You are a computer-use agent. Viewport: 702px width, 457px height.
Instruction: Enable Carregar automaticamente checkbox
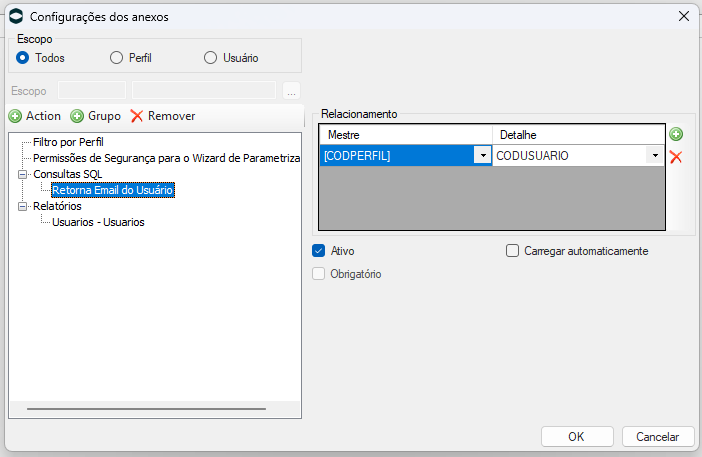pyautogui.click(x=512, y=251)
